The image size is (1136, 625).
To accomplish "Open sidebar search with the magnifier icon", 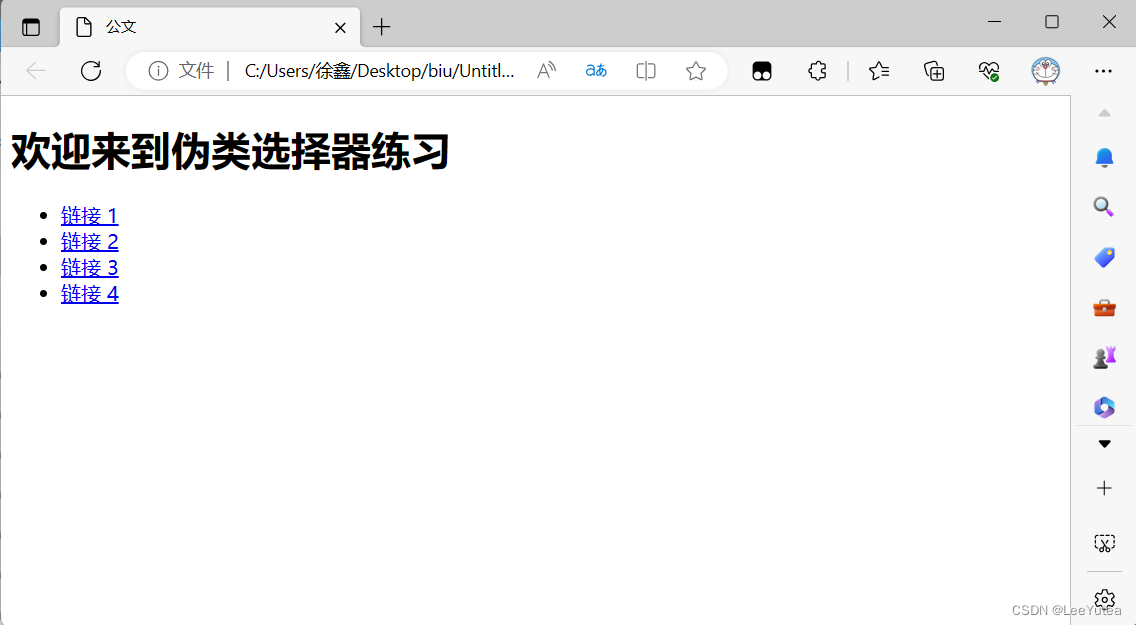I will (x=1104, y=207).
